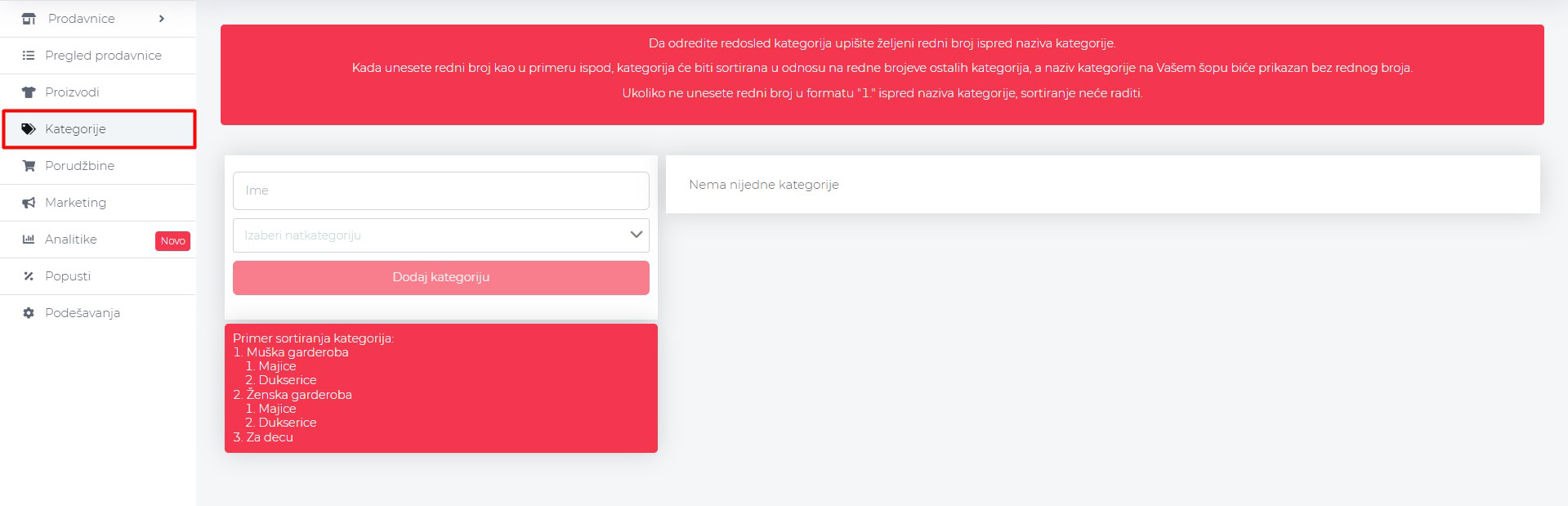Click the Marketing megaphone icon
The image size is (1568, 506).
[29, 203]
